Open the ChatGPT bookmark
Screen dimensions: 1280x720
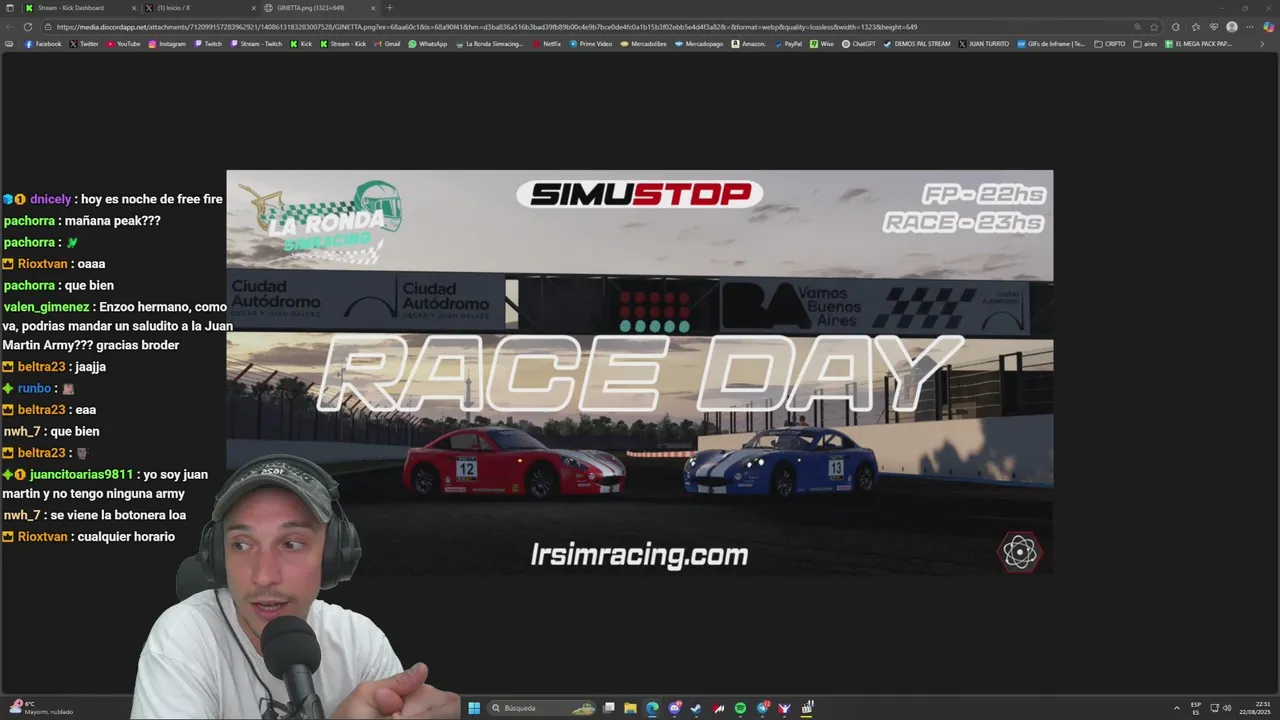click(x=859, y=44)
